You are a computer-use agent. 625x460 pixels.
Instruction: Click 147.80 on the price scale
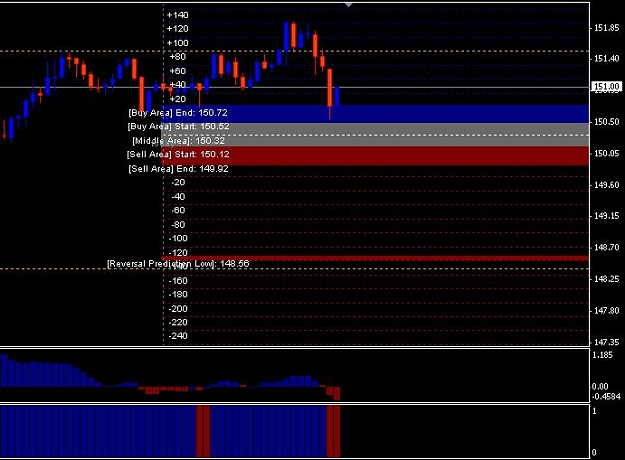tap(607, 311)
